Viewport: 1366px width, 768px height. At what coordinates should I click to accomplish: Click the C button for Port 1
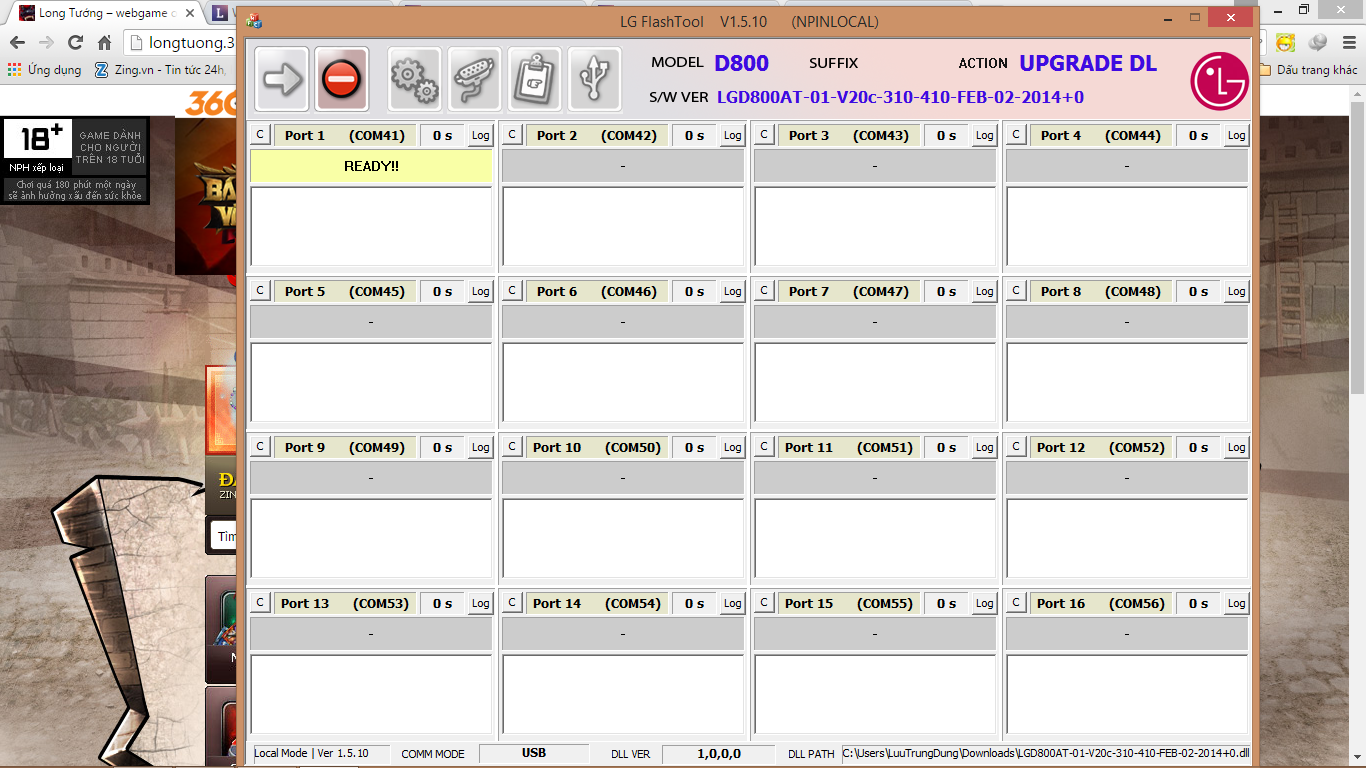259,135
